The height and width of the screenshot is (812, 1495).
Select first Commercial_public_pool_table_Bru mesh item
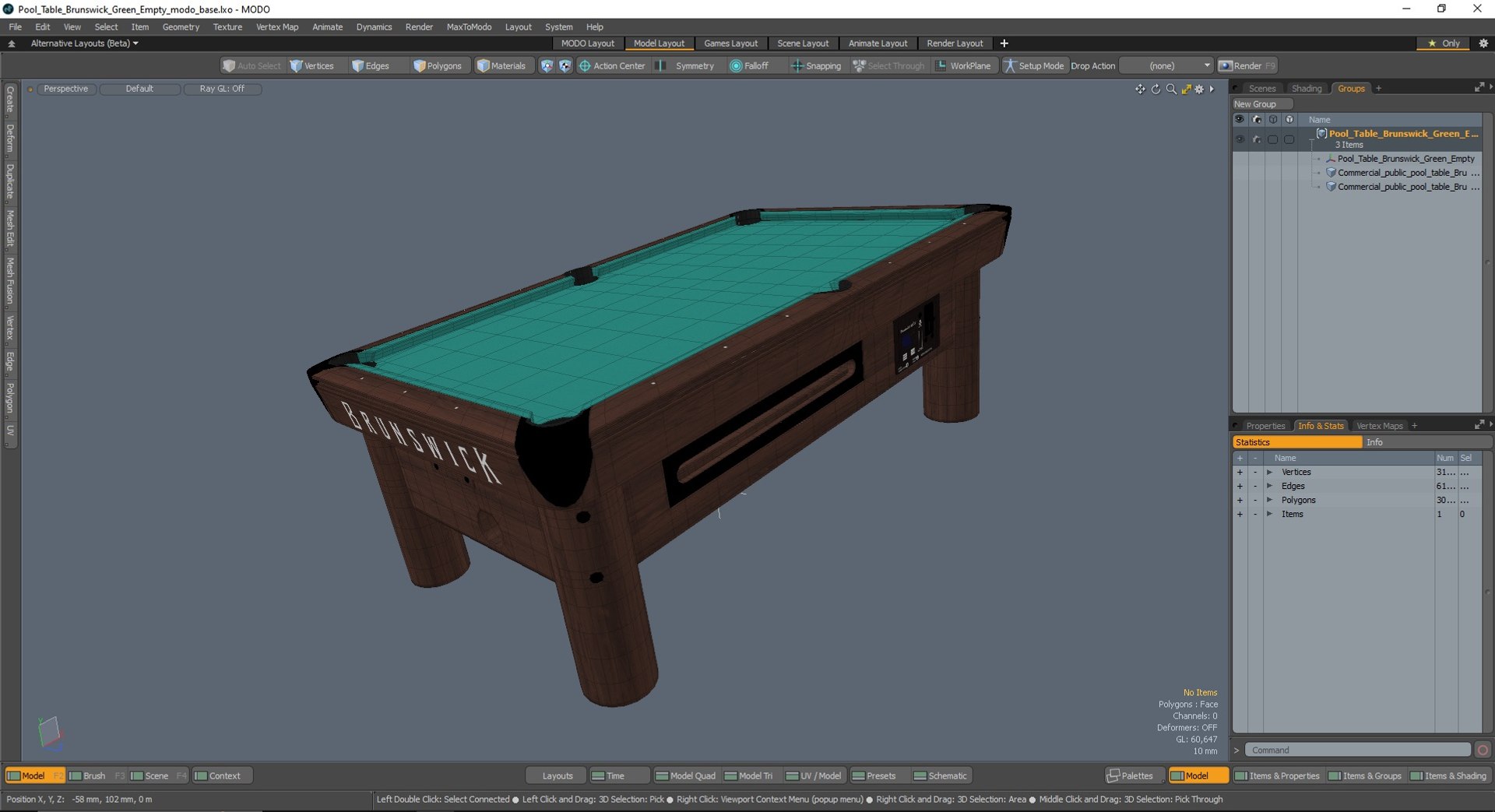[x=1402, y=173]
